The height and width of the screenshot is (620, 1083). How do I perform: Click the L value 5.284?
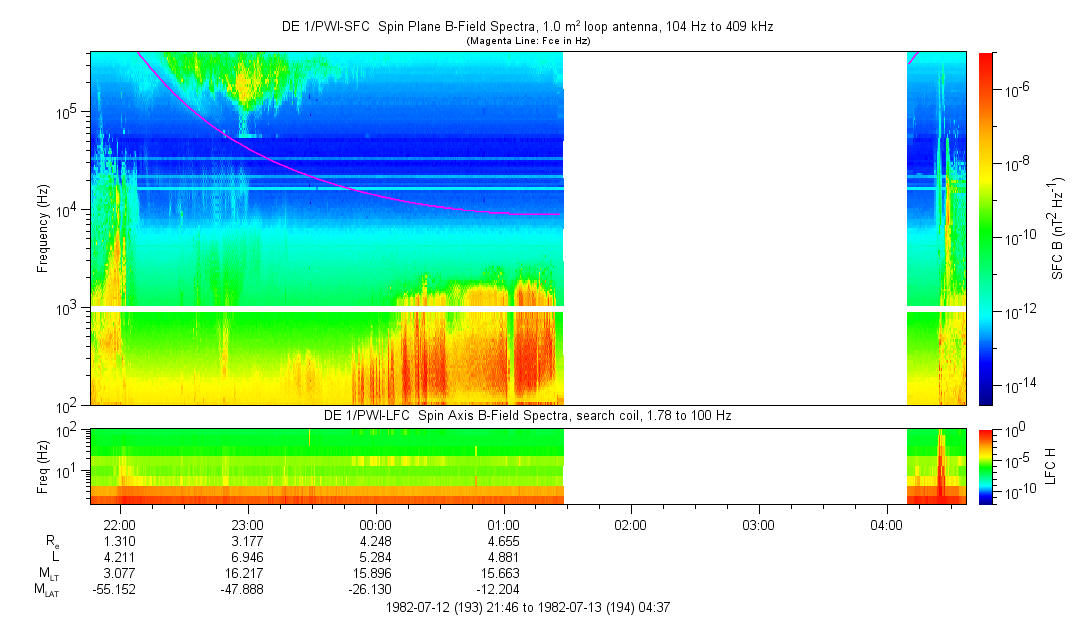[375, 557]
